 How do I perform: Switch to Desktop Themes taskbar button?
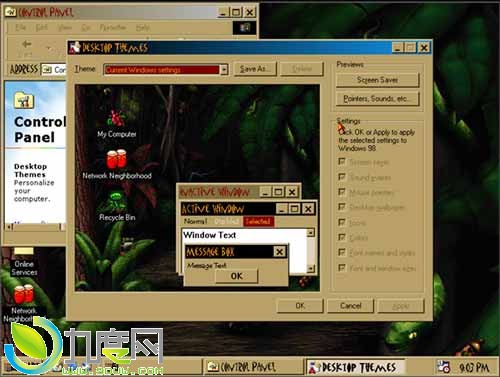tap(355, 367)
